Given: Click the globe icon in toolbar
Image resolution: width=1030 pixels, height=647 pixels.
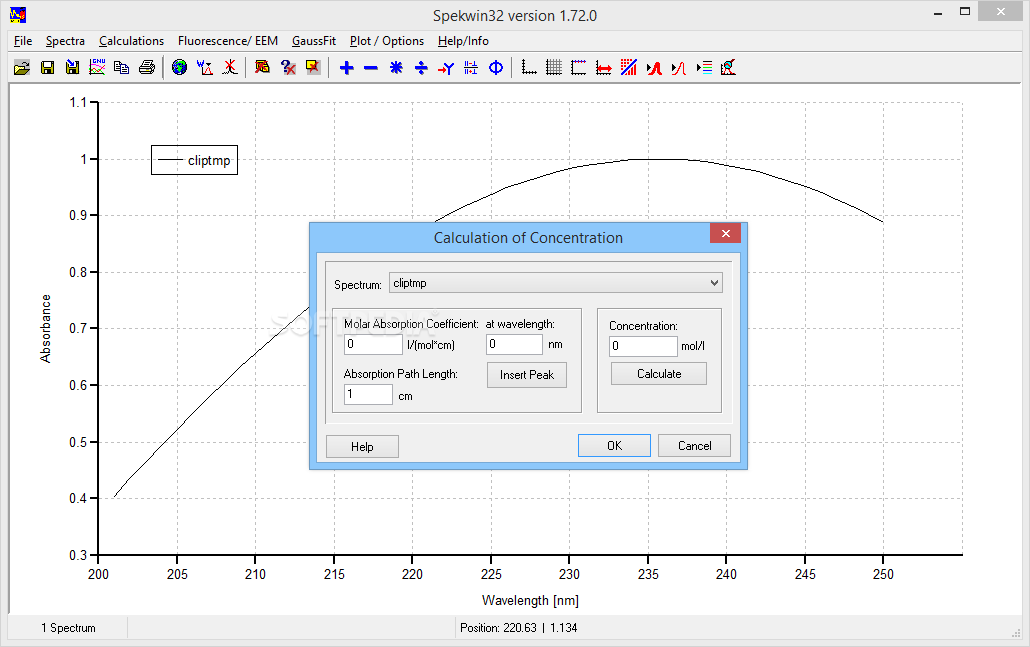Looking at the screenshot, I should click(x=179, y=67).
